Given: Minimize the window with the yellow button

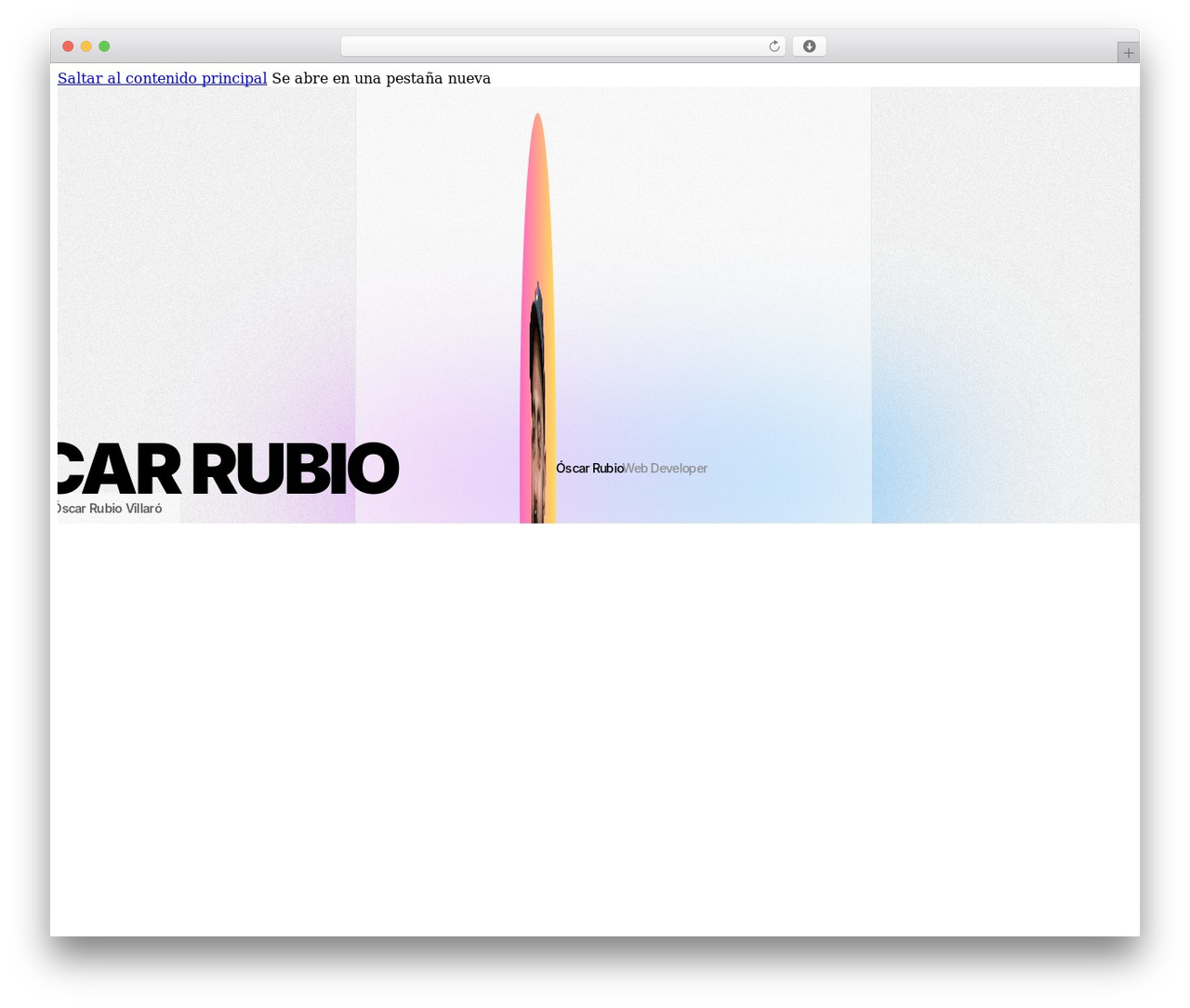Looking at the screenshot, I should pyautogui.click(x=86, y=46).
